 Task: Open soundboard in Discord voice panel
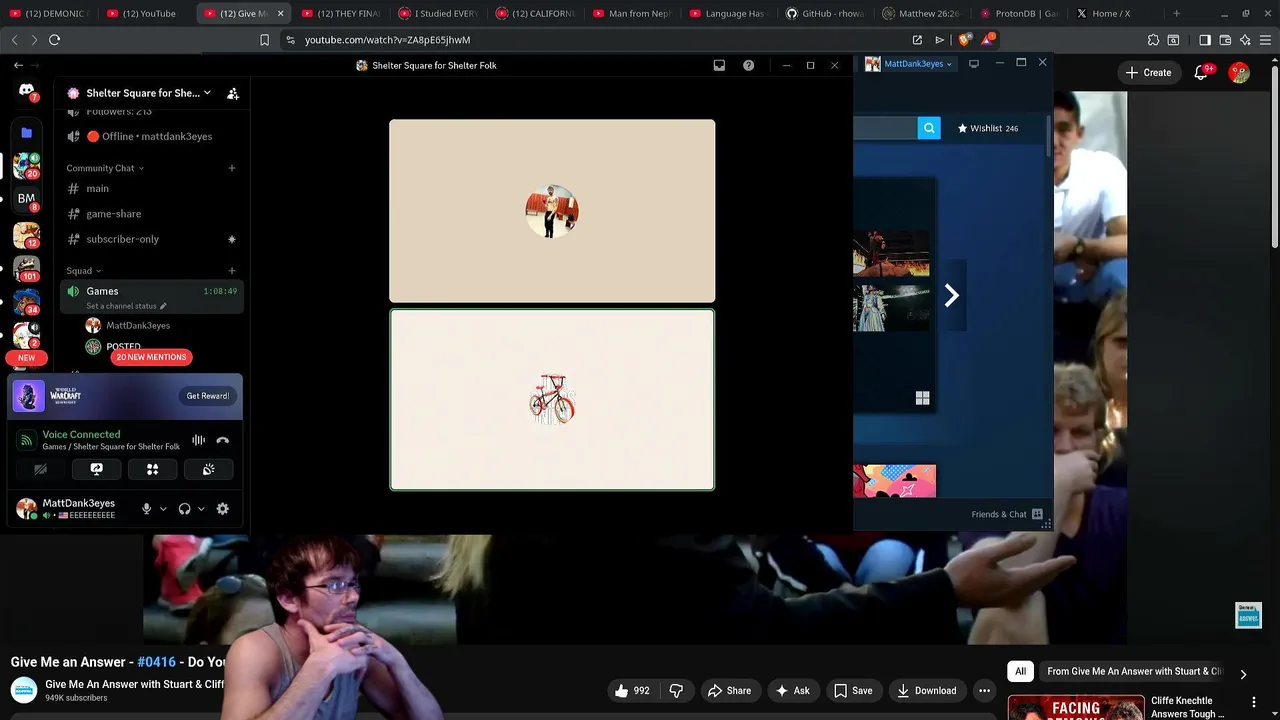208,469
